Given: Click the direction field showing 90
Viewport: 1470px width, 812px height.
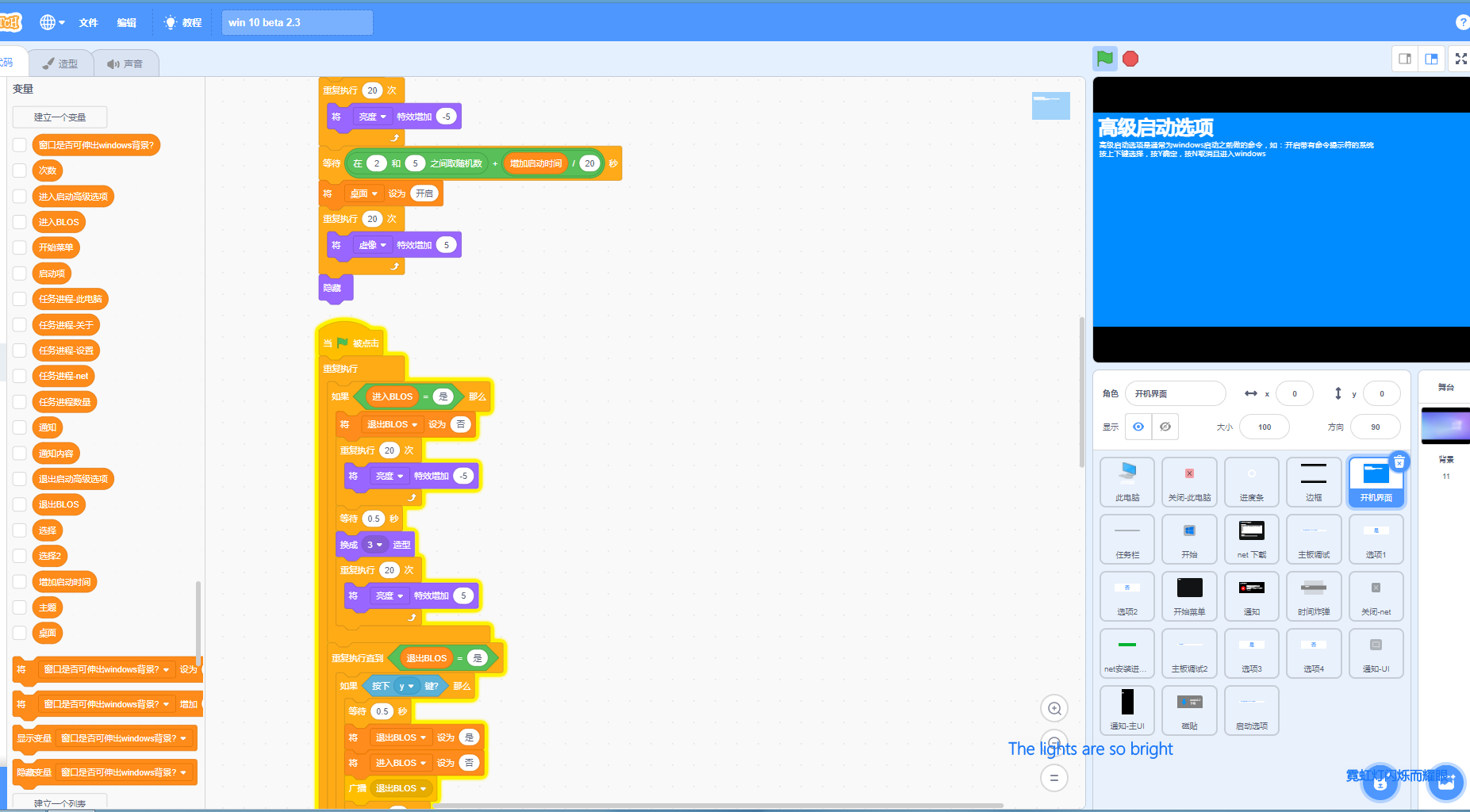Looking at the screenshot, I should point(1375,427).
